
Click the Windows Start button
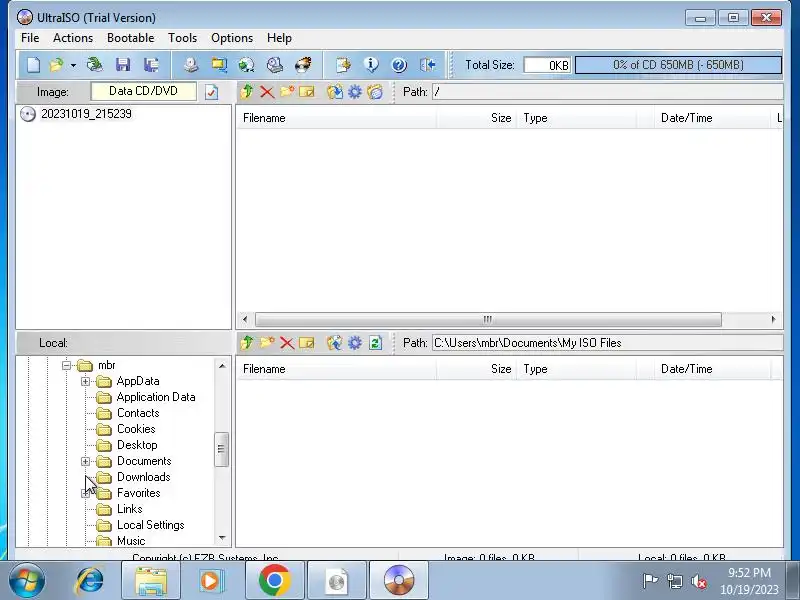26,581
